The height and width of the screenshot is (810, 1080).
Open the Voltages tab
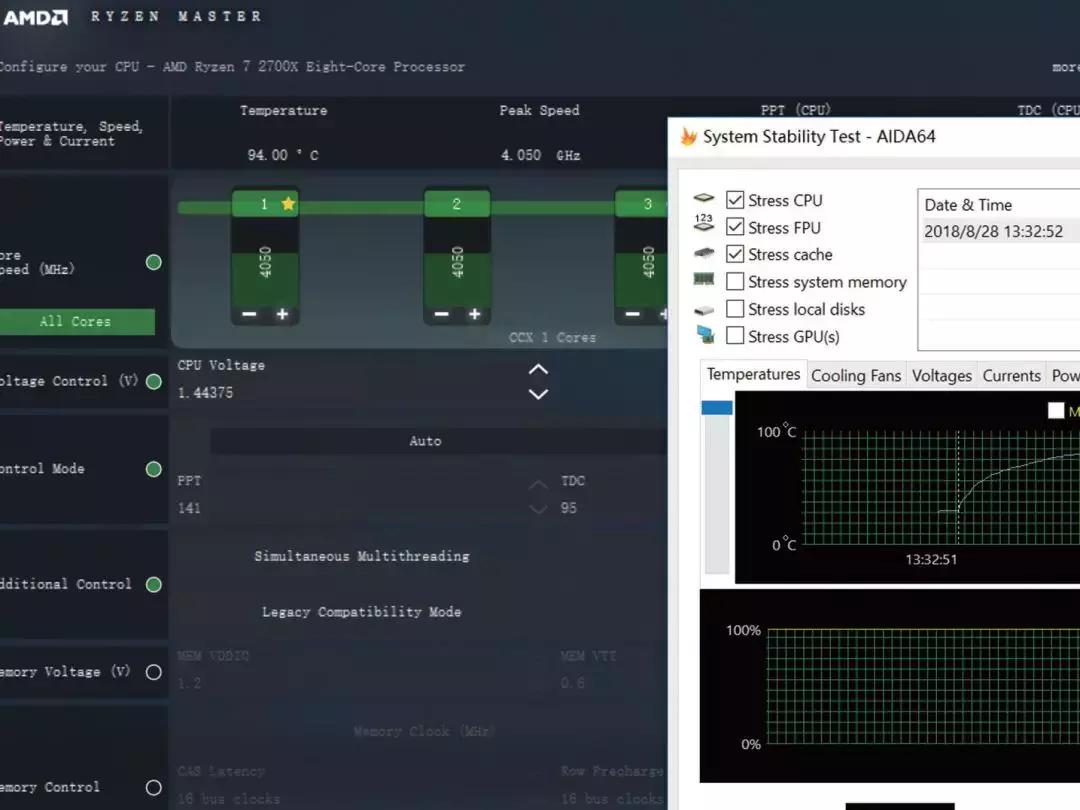click(941, 376)
